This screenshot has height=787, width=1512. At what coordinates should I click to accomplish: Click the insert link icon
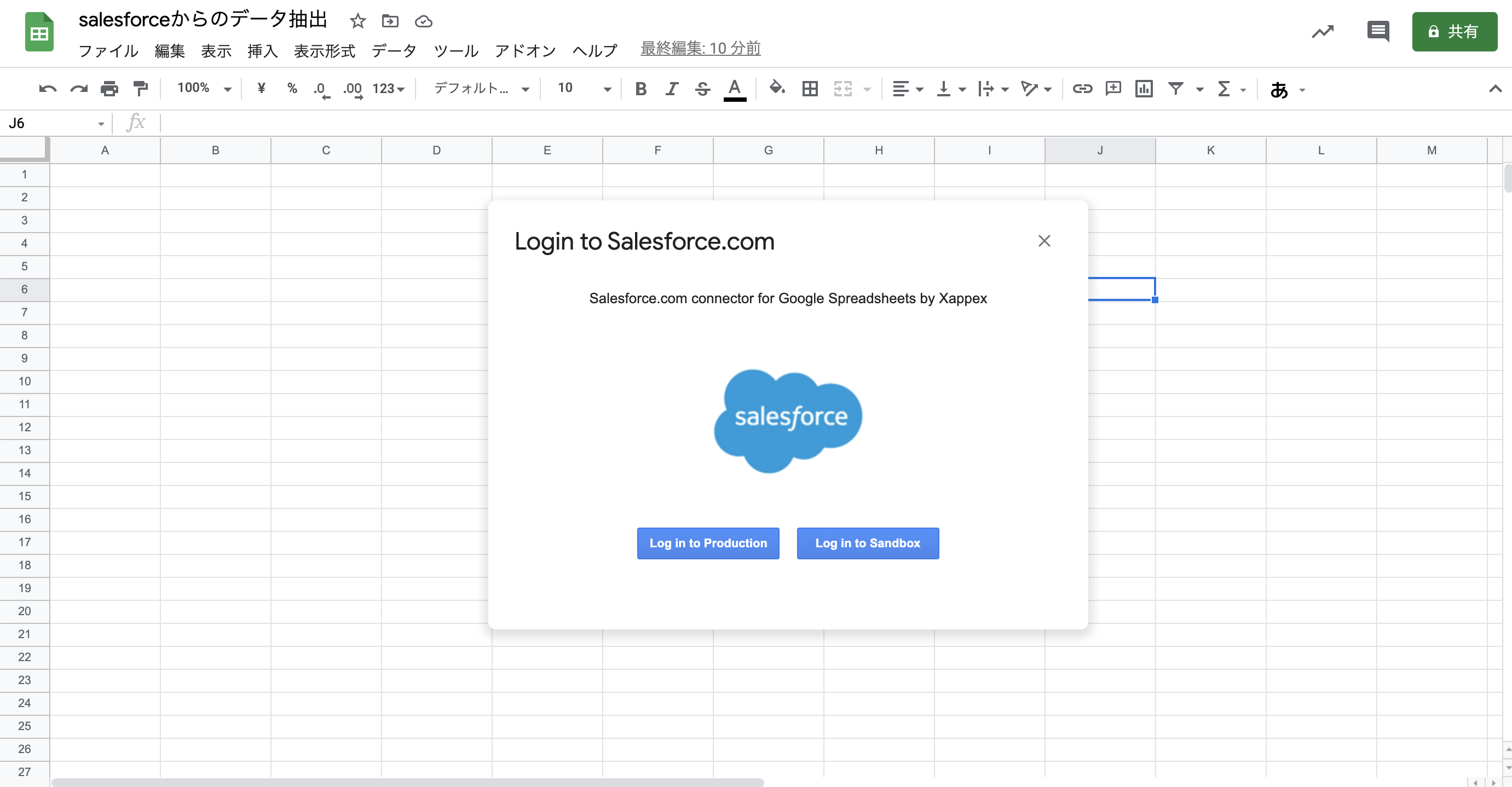tap(1082, 89)
